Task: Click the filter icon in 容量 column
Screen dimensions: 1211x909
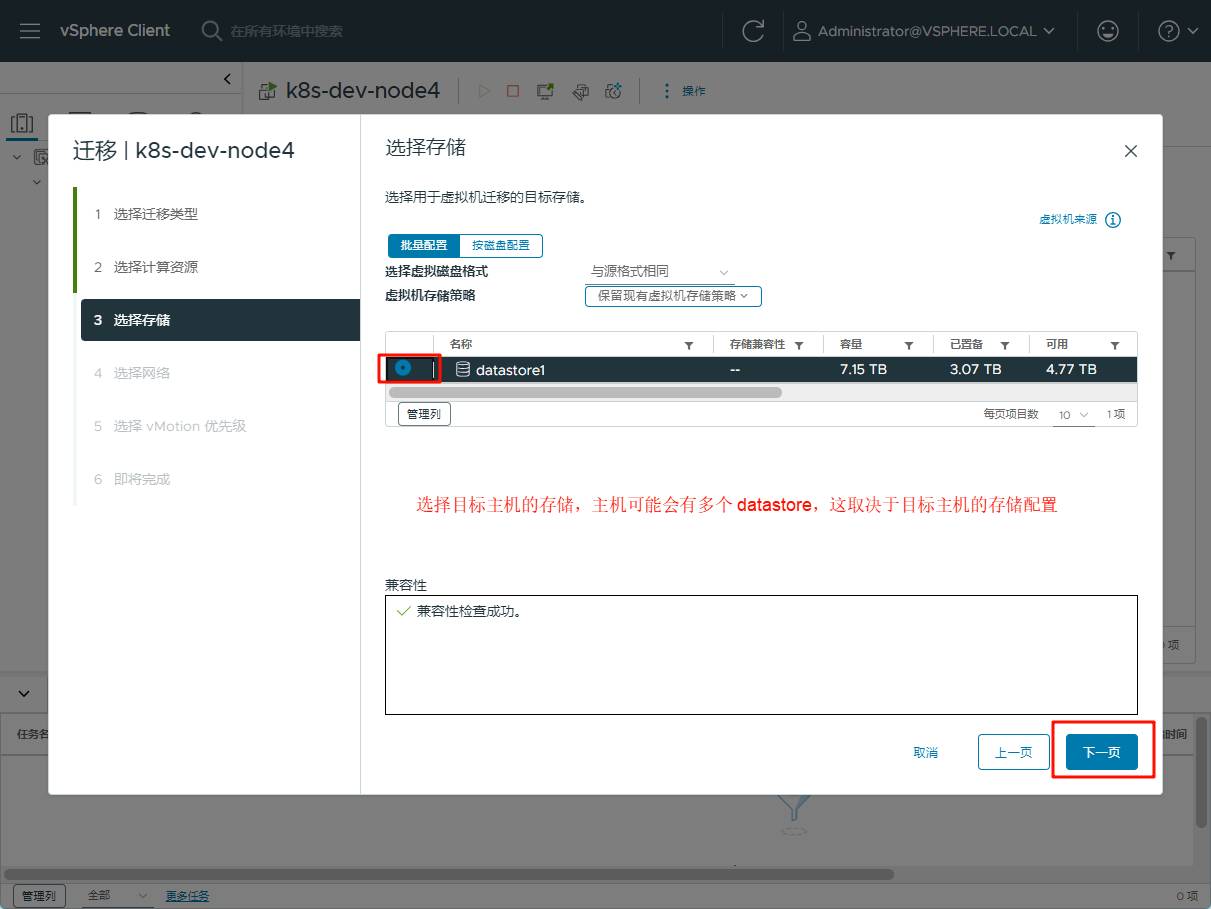Action: (908, 345)
